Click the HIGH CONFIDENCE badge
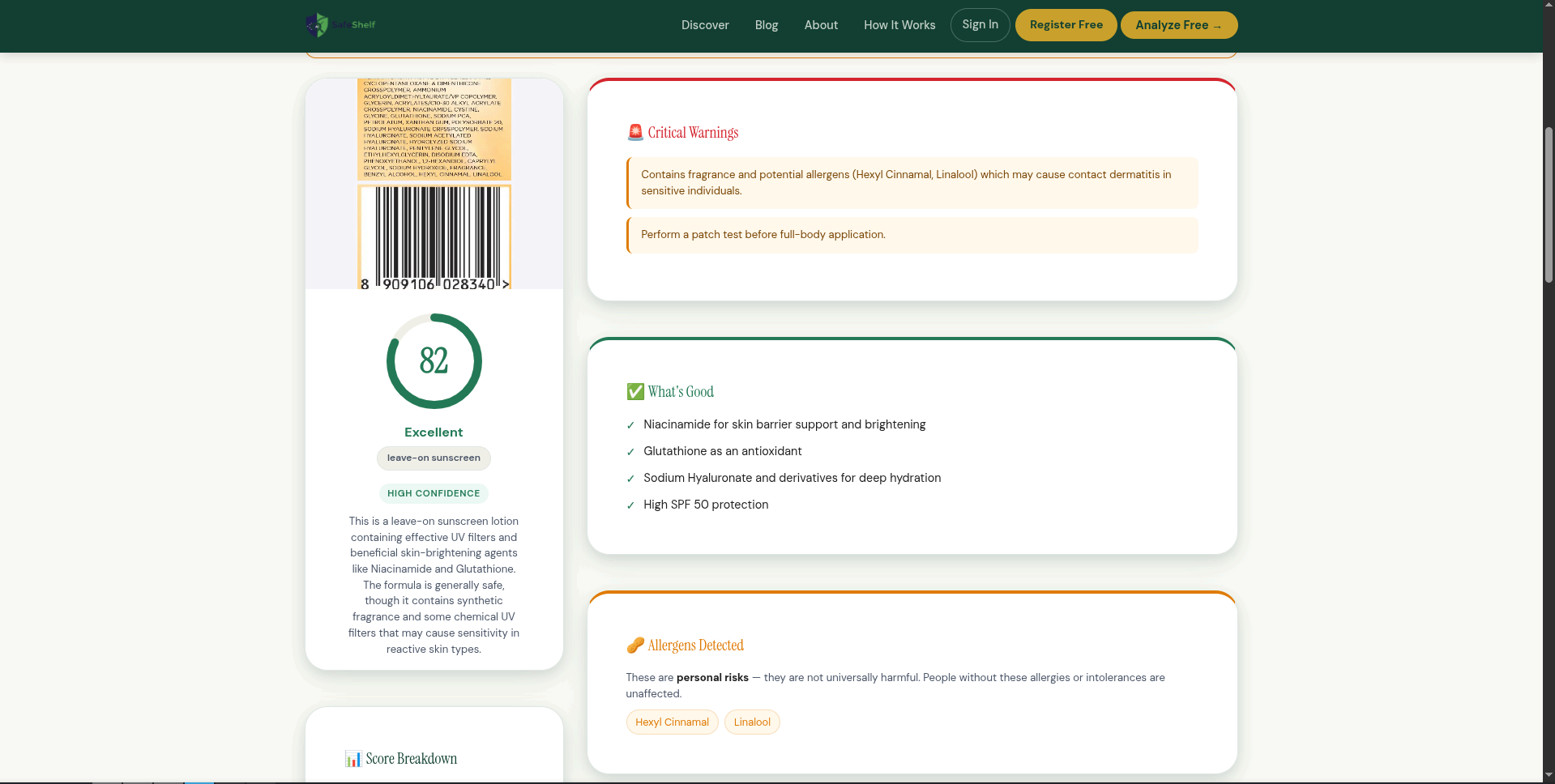The height and width of the screenshot is (784, 1555). tap(434, 493)
